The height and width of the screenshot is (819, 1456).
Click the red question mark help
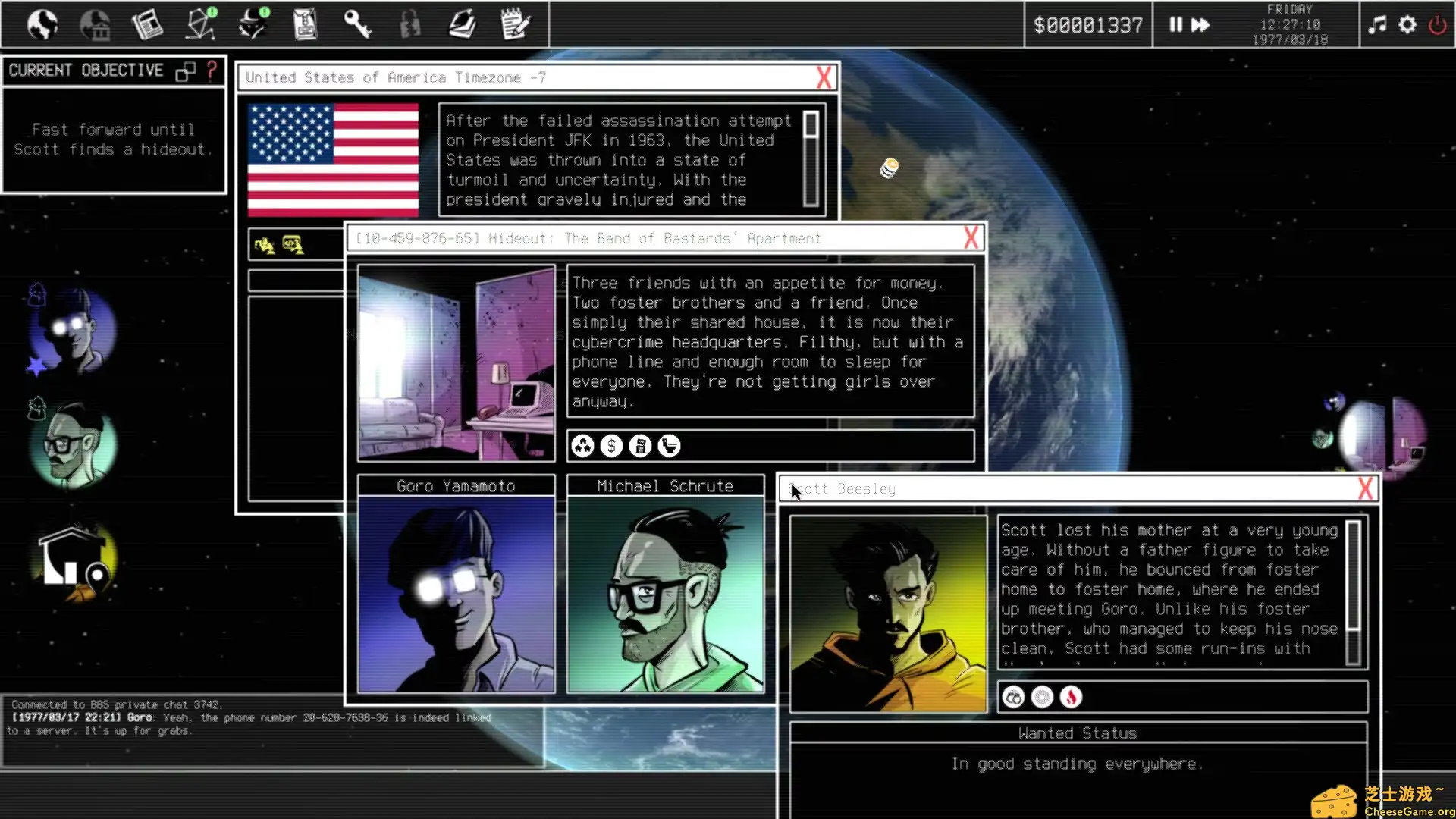coord(212,71)
